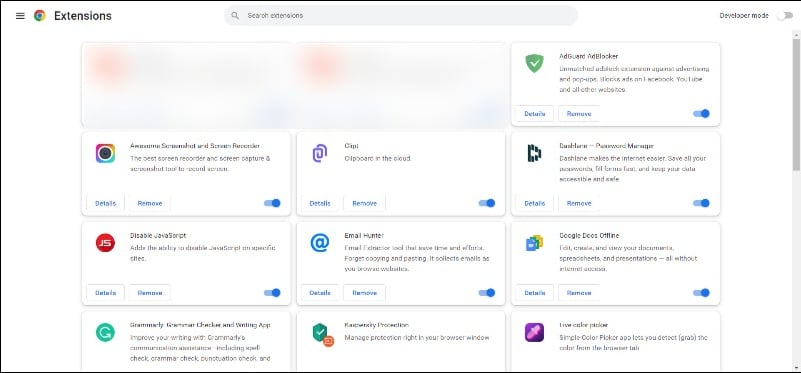View Details of Clipt extension
The image size is (801, 373).
320,203
